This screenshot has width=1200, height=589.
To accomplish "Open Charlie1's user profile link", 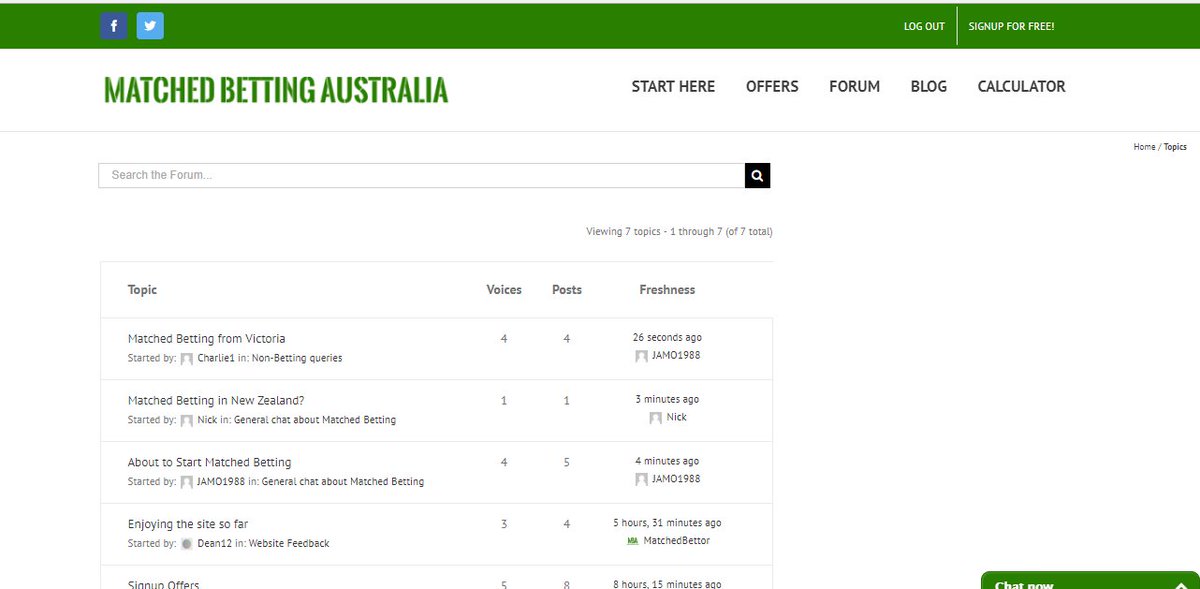I will coord(215,358).
